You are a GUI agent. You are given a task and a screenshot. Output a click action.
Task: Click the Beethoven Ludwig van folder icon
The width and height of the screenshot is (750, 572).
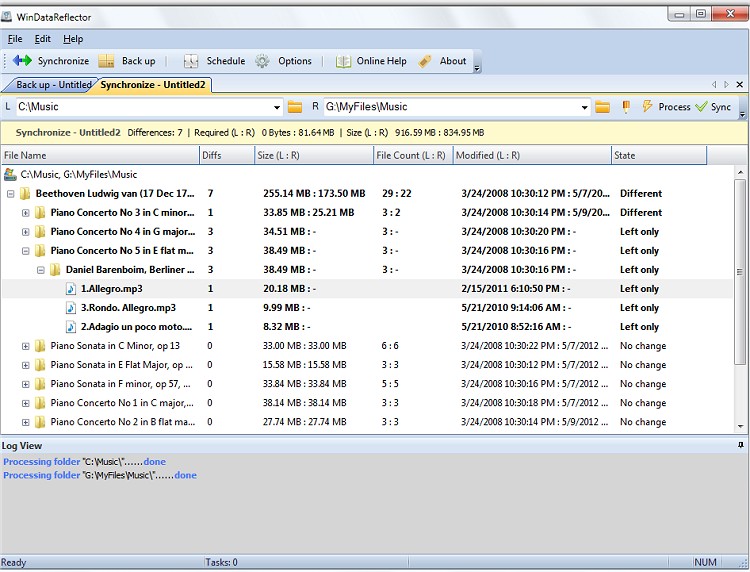pyautogui.click(x=25, y=193)
